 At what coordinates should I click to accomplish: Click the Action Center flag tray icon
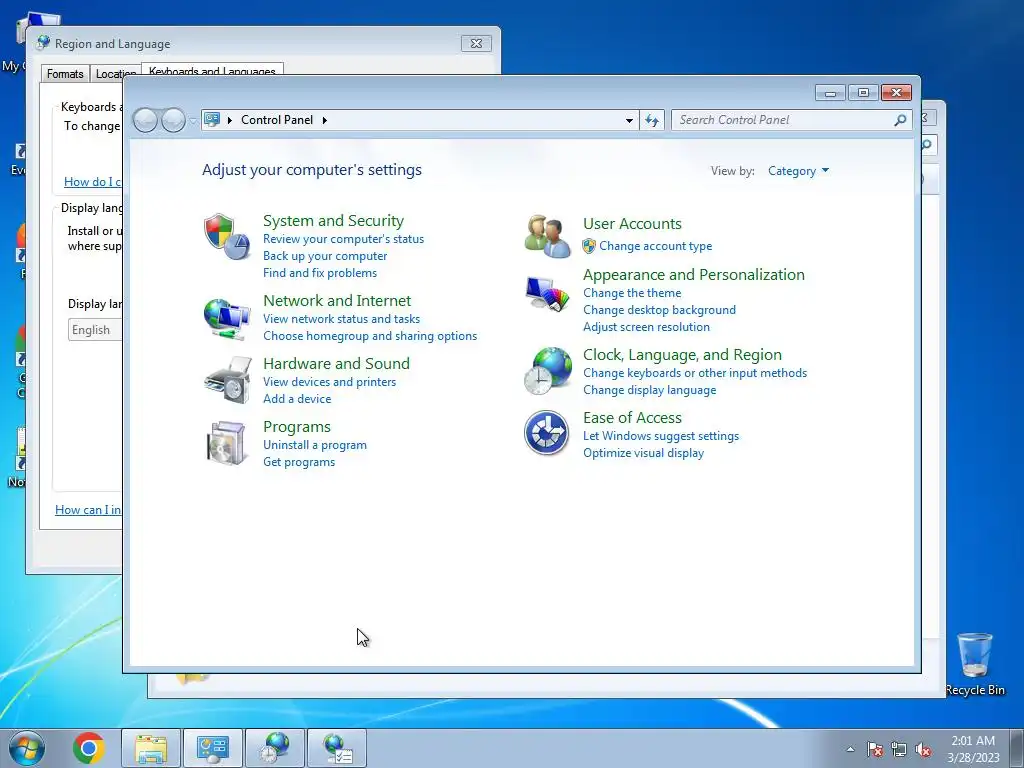click(875, 749)
